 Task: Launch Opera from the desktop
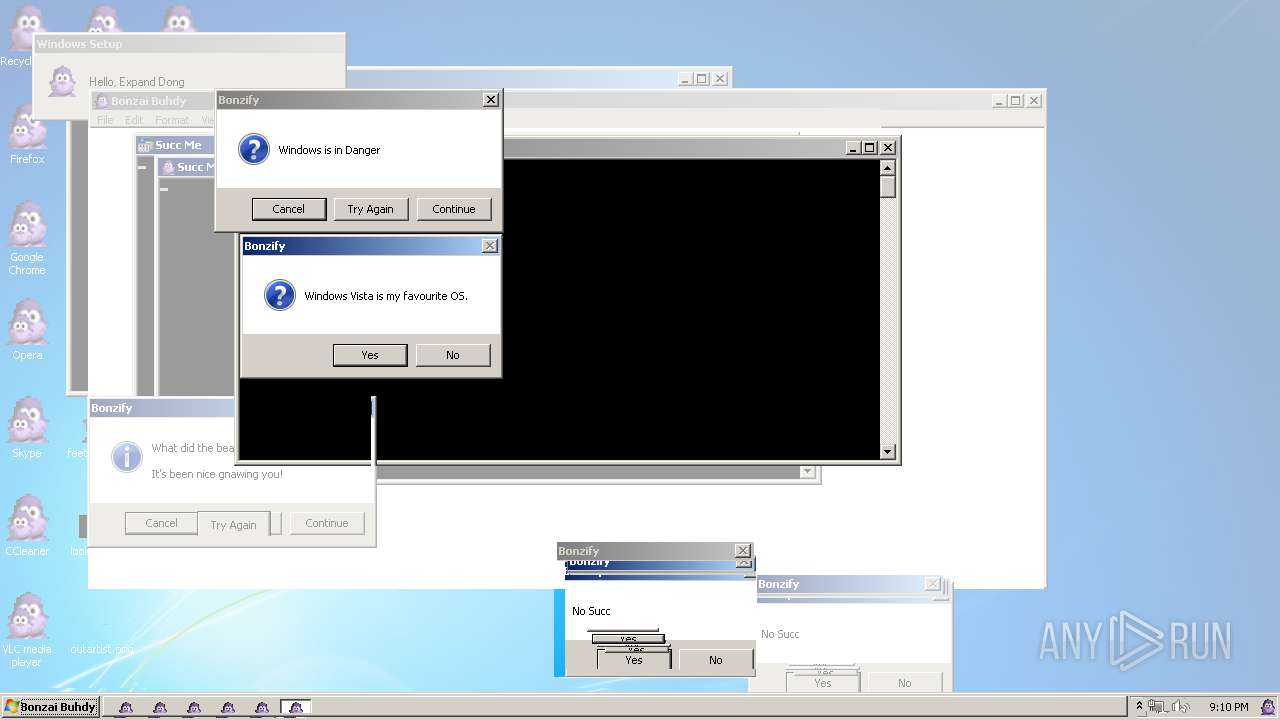(x=27, y=331)
